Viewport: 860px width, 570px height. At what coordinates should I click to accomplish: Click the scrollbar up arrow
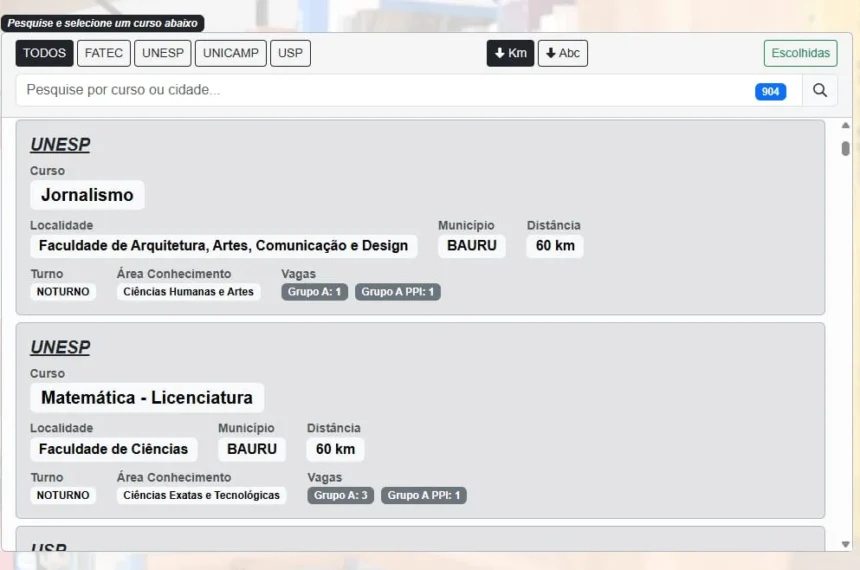pyautogui.click(x=845, y=126)
